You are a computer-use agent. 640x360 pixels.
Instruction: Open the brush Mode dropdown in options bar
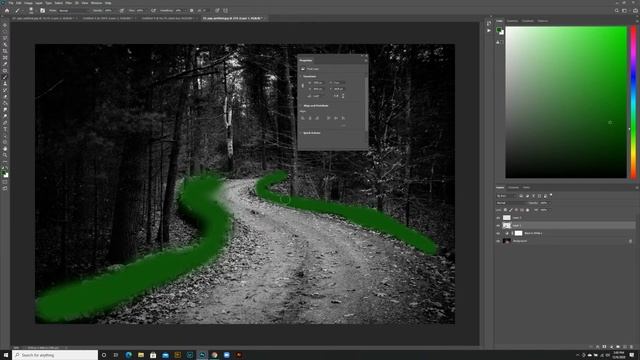[73, 11]
